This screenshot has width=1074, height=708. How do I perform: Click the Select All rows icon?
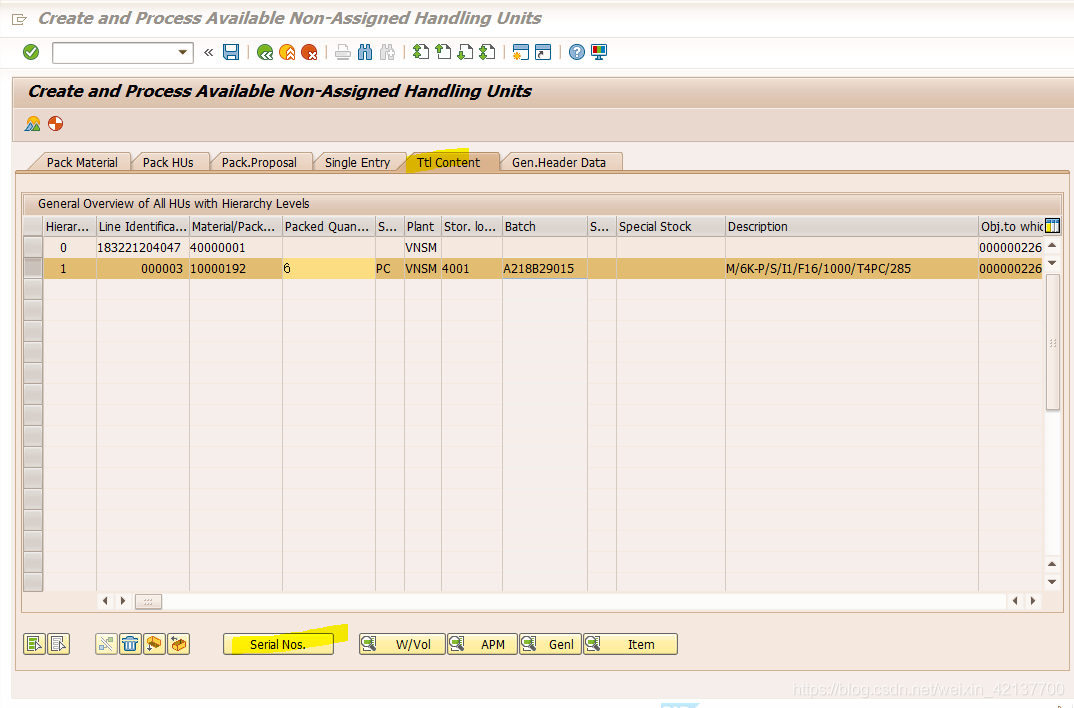(x=34, y=644)
